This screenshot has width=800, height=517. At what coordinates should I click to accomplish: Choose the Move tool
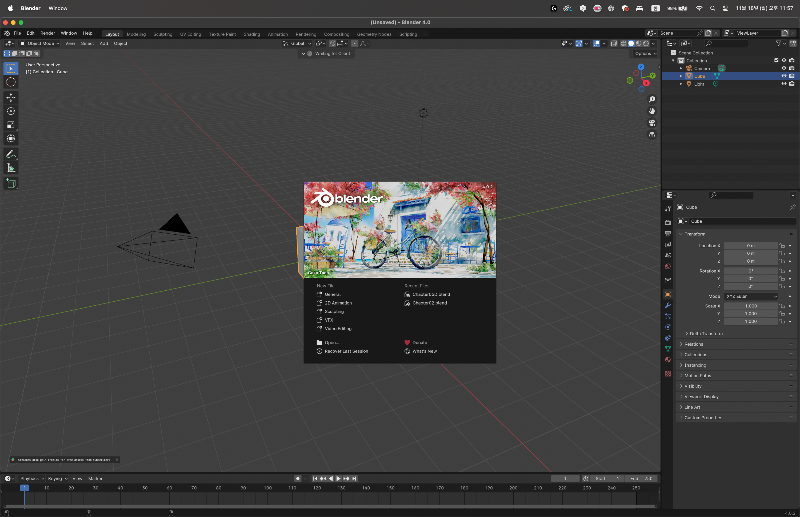pyautogui.click(x=11, y=97)
